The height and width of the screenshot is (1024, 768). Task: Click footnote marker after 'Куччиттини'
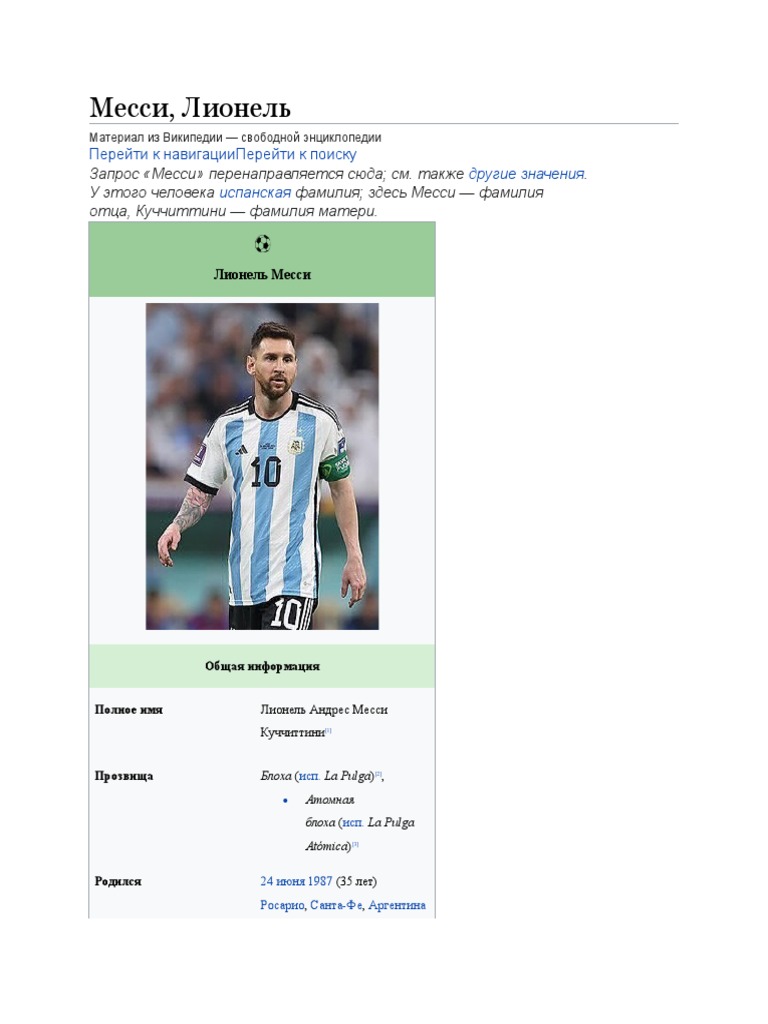pos(328,731)
